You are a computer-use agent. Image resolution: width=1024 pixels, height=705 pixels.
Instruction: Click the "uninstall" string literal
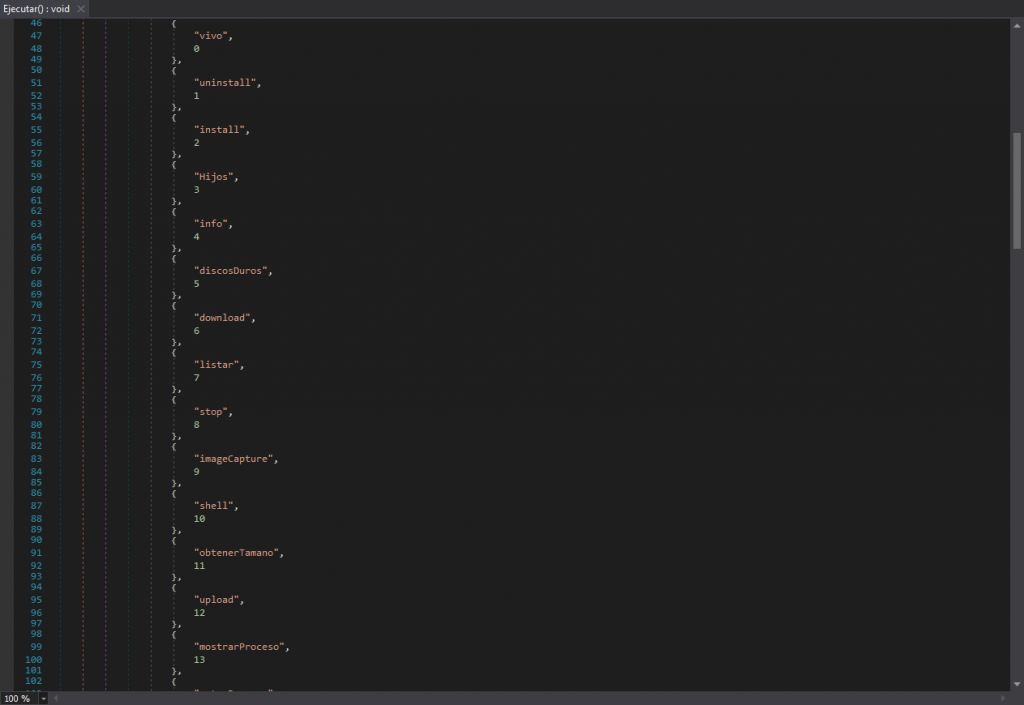tap(226, 83)
